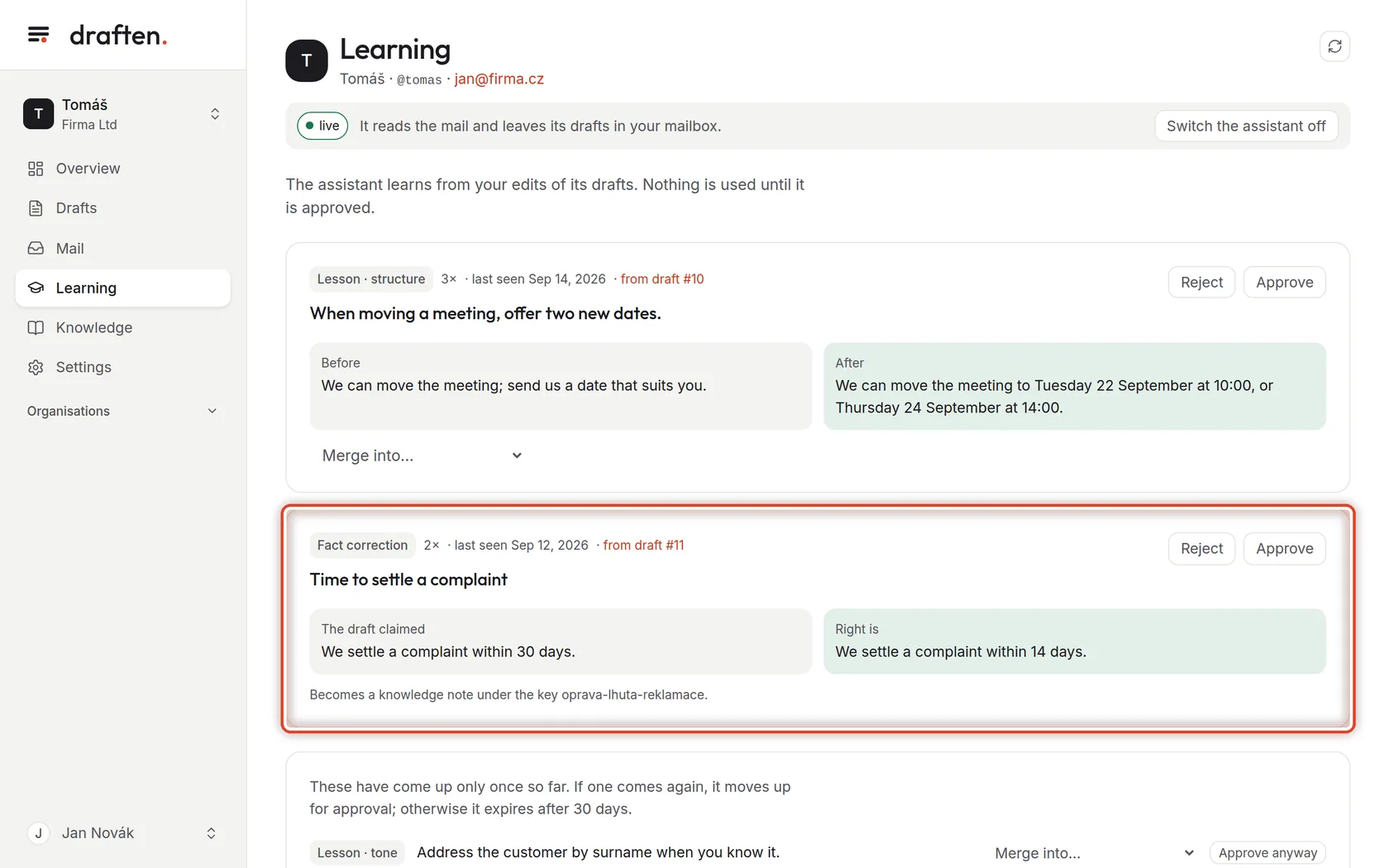Click the refresh icon at top right
The height and width of the screenshot is (868, 1389).
tap(1334, 46)
